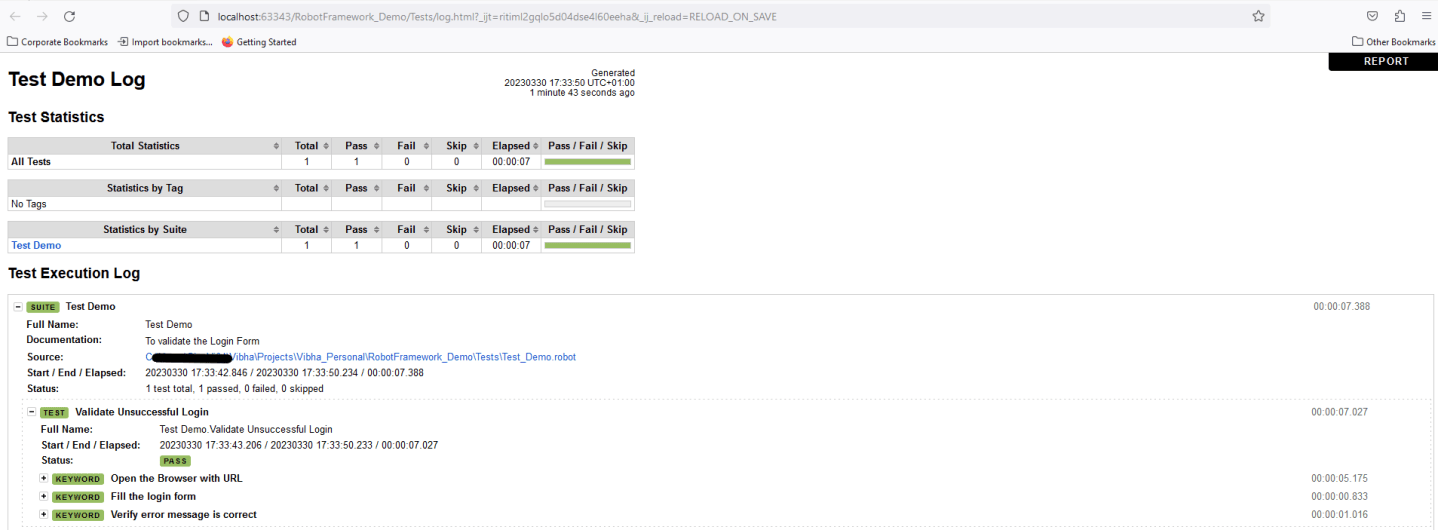The width and height of the screenshot is (1438, 530).
Task: Click the browser back arrow
Action: pos(15,16)
